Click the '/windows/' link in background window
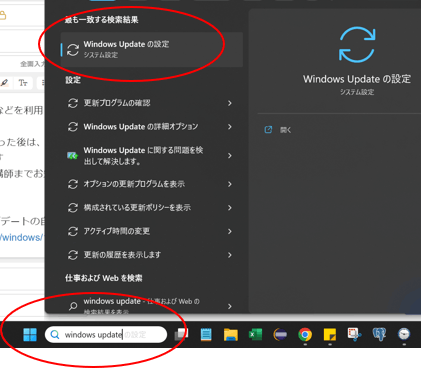This screenshot has width=421, height=375. click(x=22, y=237)
